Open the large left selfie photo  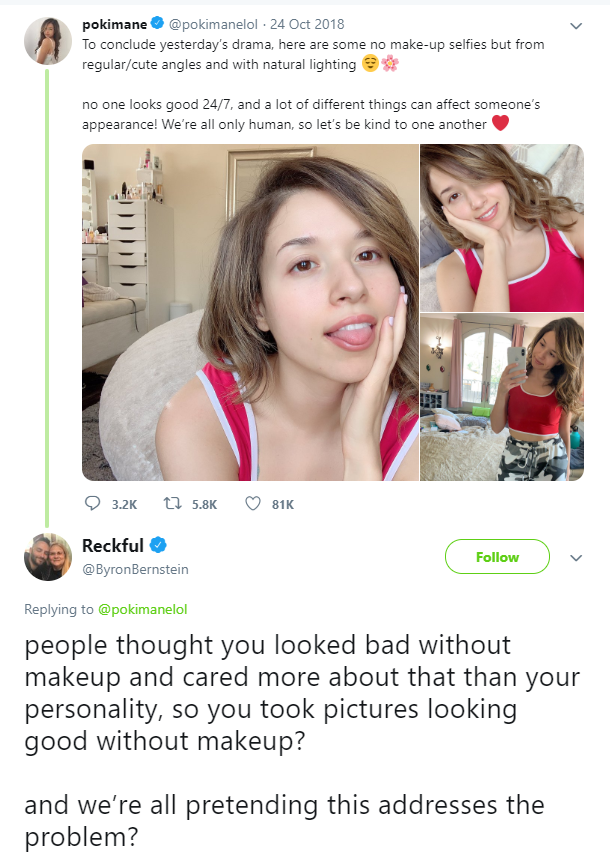coord(249,312)
